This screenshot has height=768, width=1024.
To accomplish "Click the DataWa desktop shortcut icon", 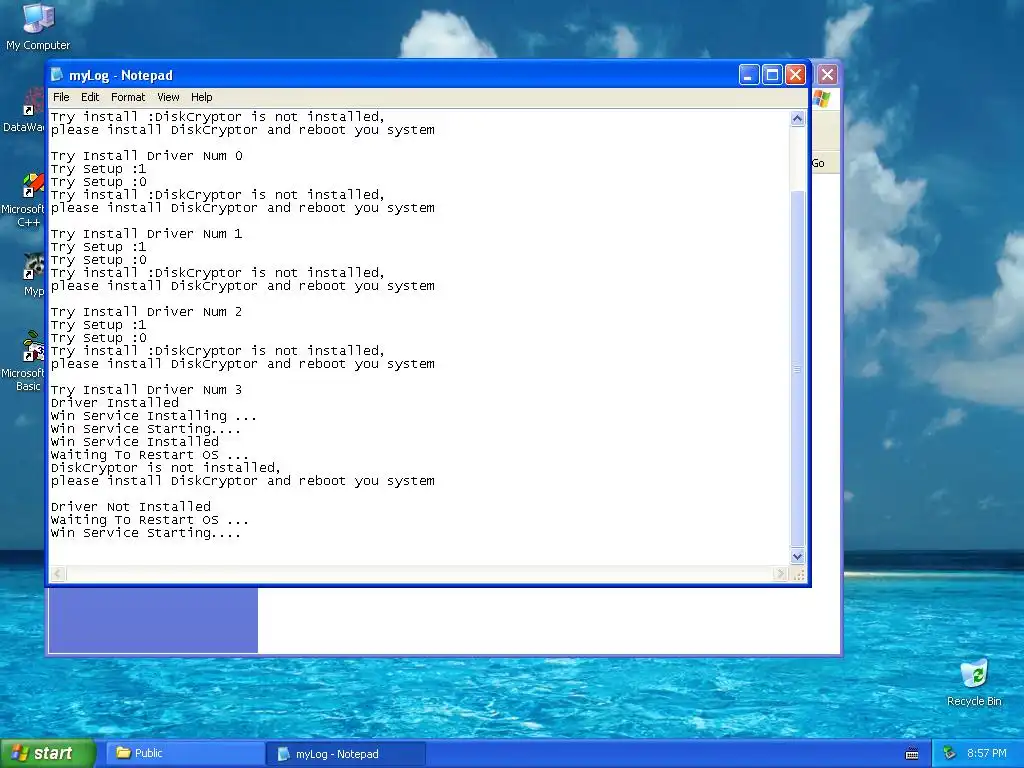I will click(x=24, y=111).
